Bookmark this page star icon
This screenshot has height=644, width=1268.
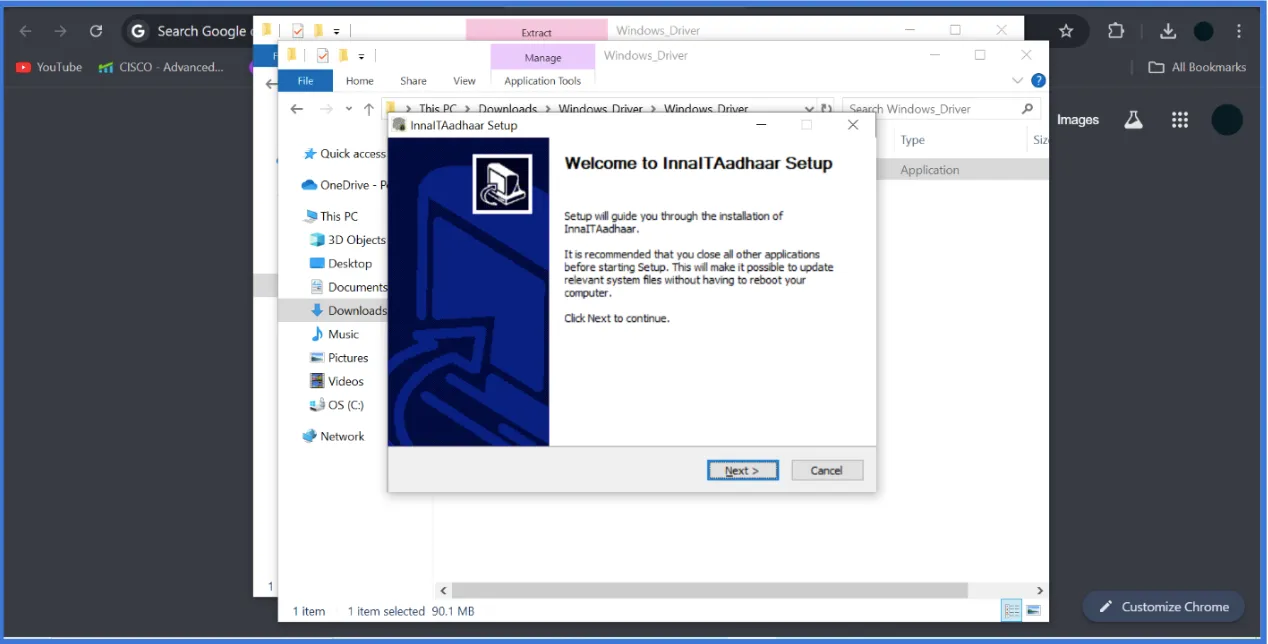tap(1066, 31)
